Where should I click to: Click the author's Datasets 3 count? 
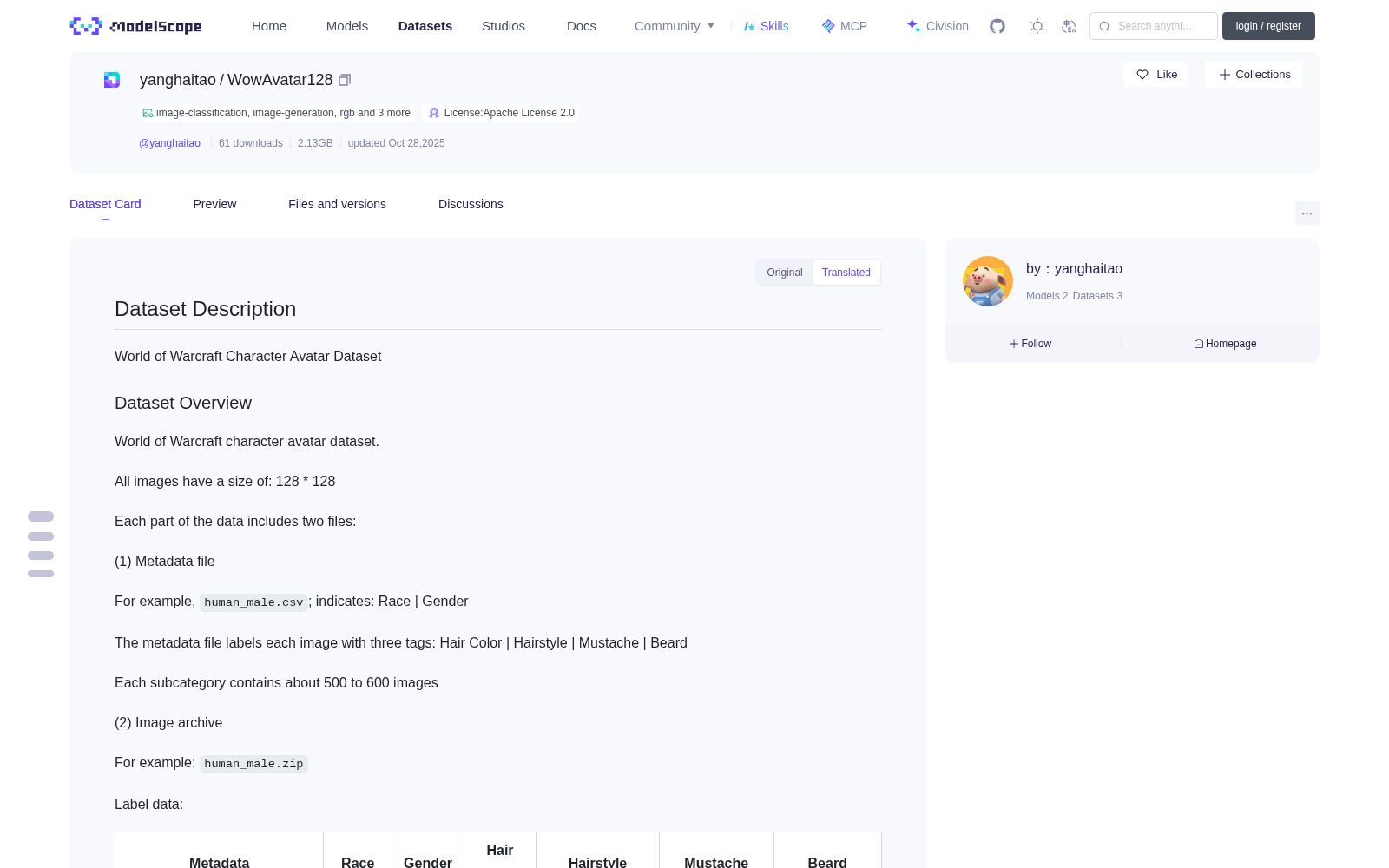1097,296
